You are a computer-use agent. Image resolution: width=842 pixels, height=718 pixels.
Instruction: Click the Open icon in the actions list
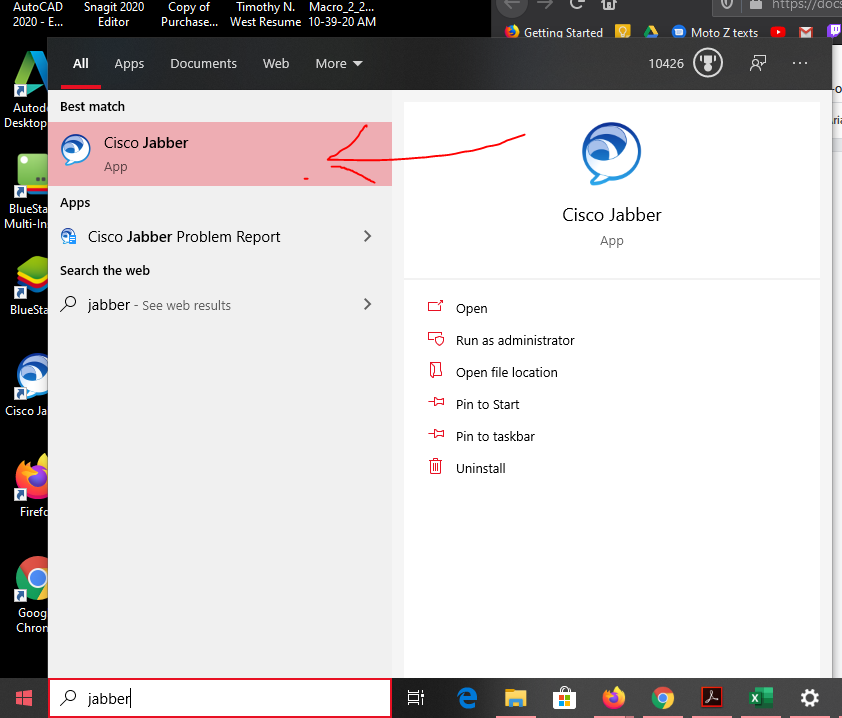click(x=435, y=307)
